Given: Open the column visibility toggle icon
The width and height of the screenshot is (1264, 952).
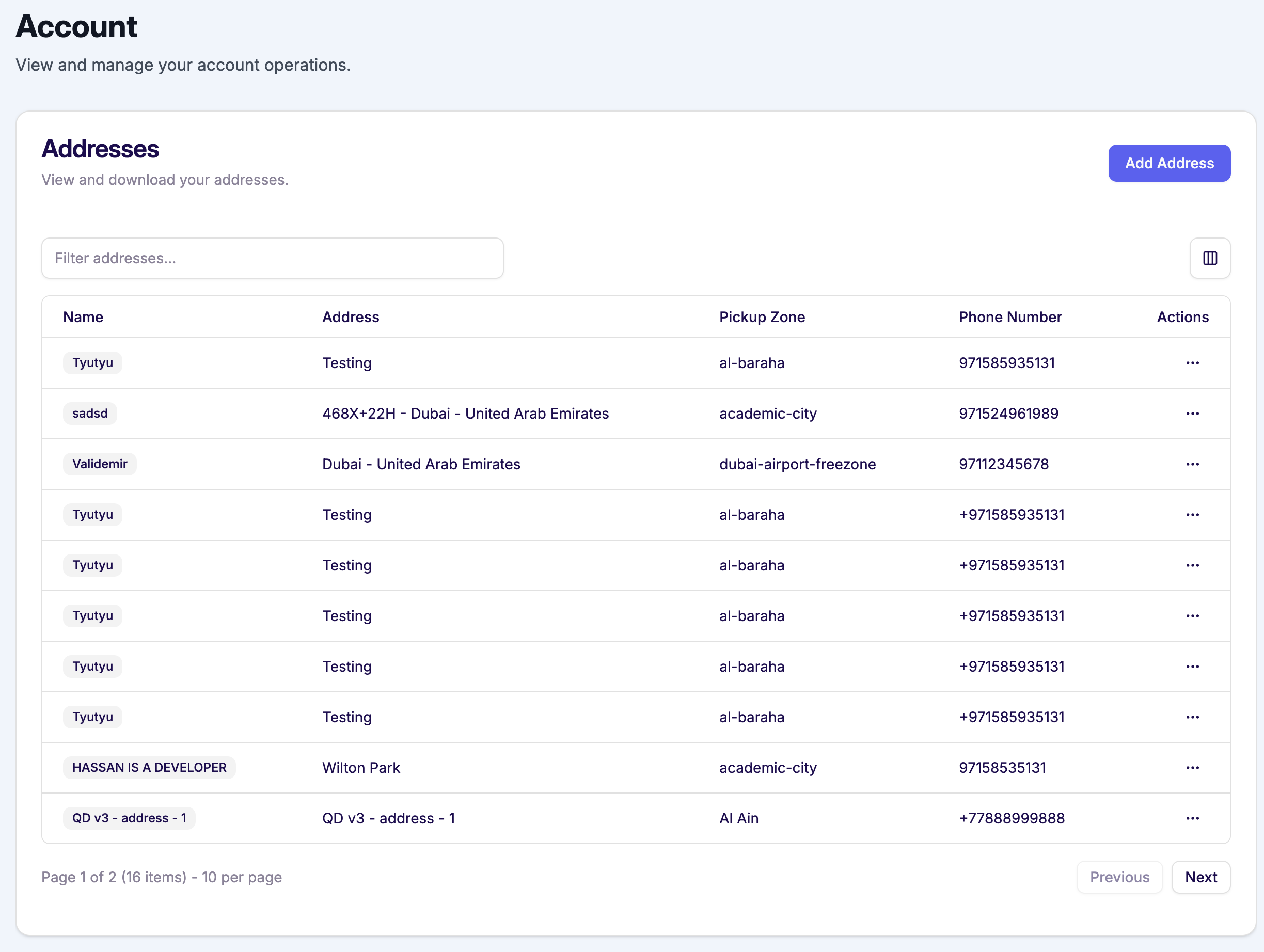Looking at the screenshot, I should (x=1209, y=258).
